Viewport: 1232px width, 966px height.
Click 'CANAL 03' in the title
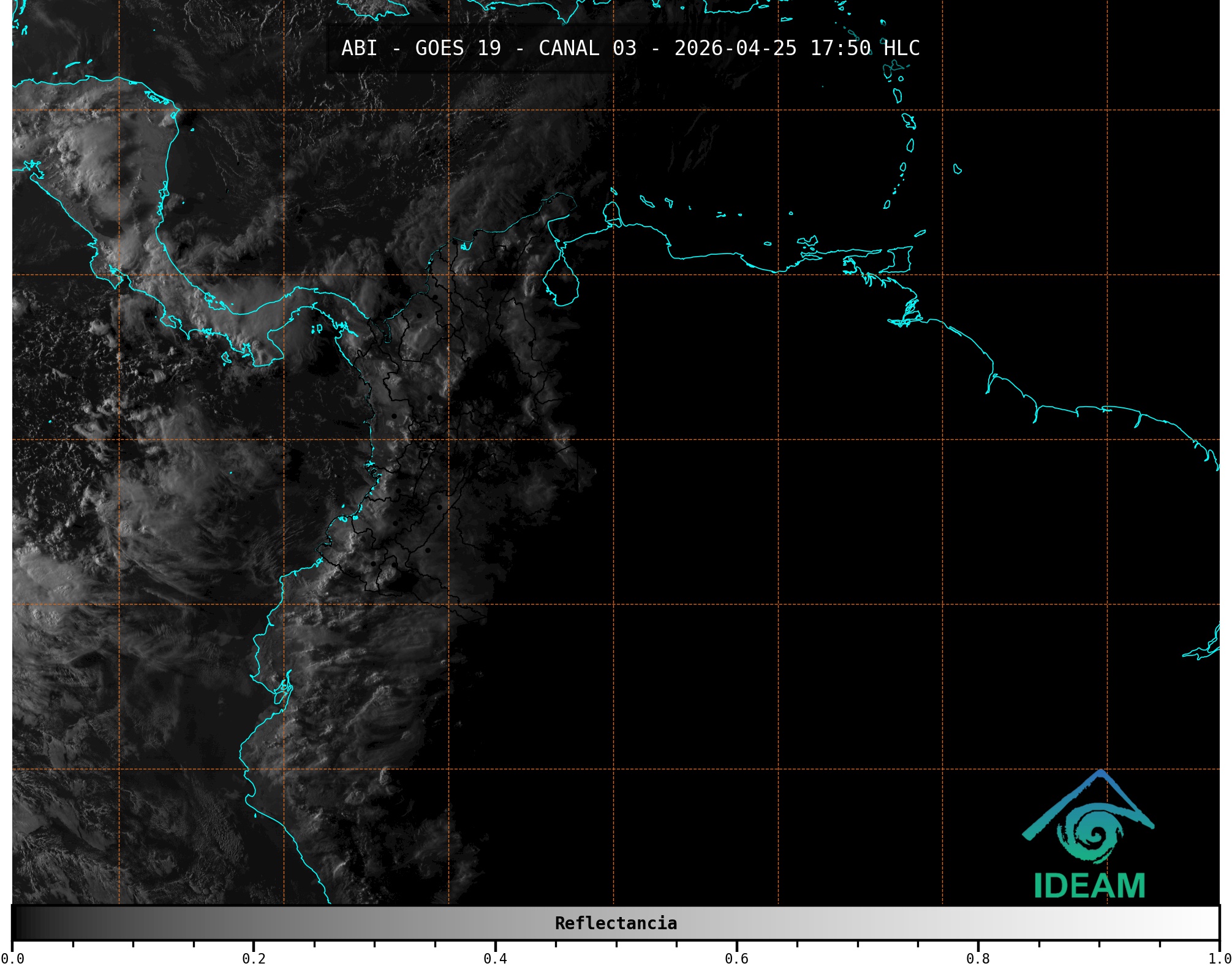coord(587,48)
